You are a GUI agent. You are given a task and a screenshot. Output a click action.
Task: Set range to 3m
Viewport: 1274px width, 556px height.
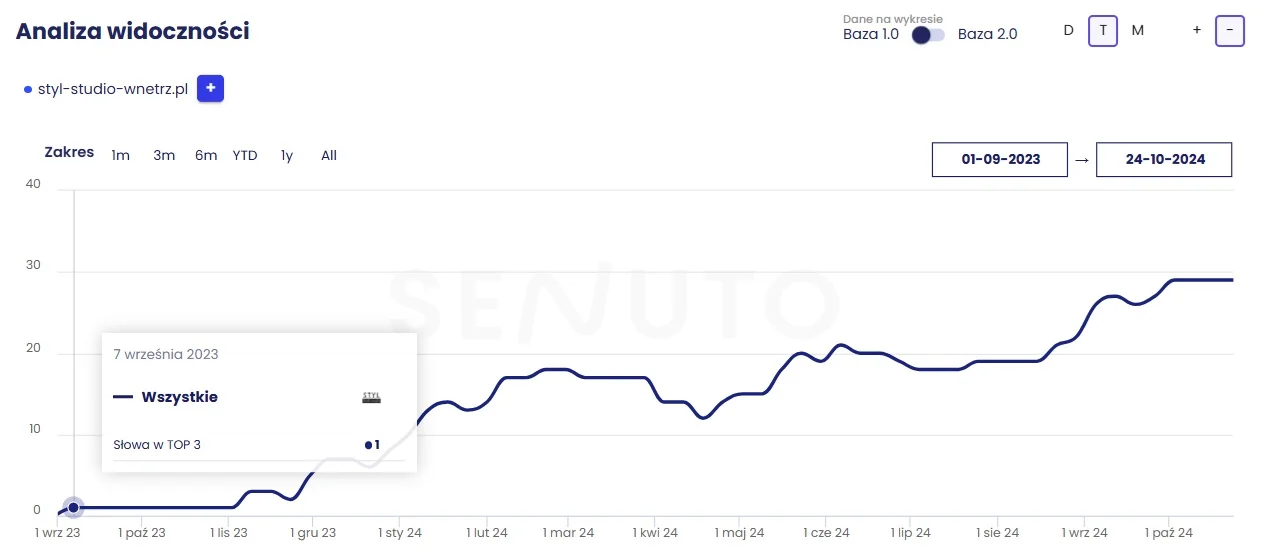click(x=164, y=155)
